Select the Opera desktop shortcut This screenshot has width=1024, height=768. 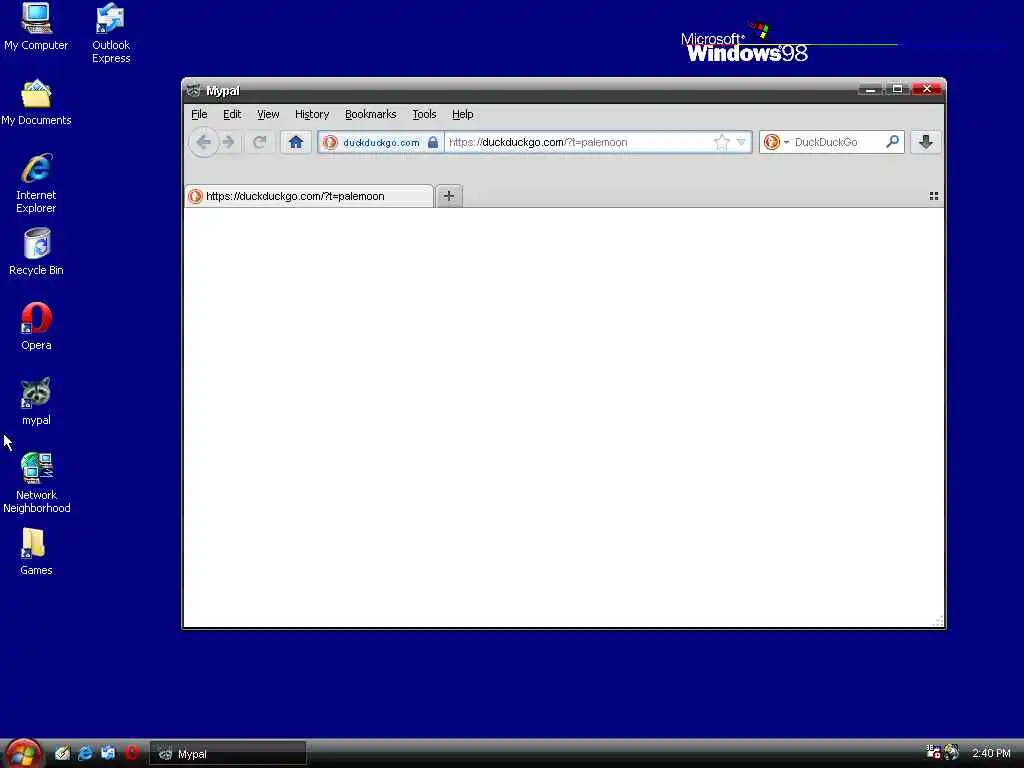[x=36, y=327]
